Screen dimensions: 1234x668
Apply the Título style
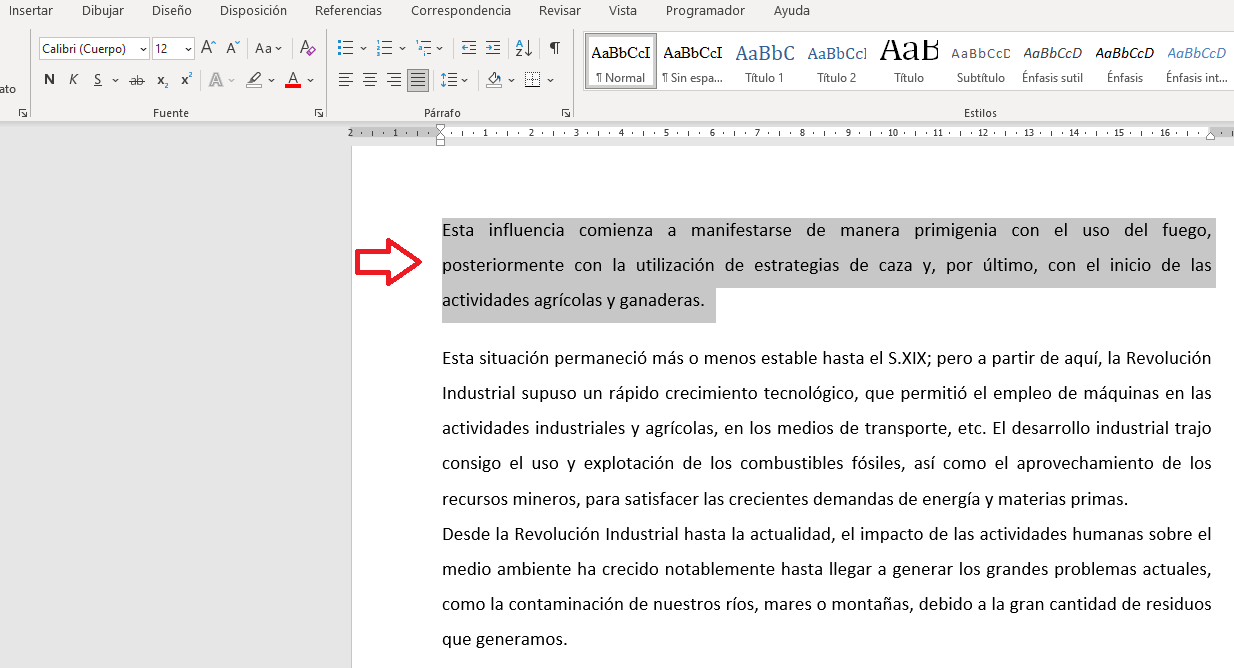tap(909, 62)
